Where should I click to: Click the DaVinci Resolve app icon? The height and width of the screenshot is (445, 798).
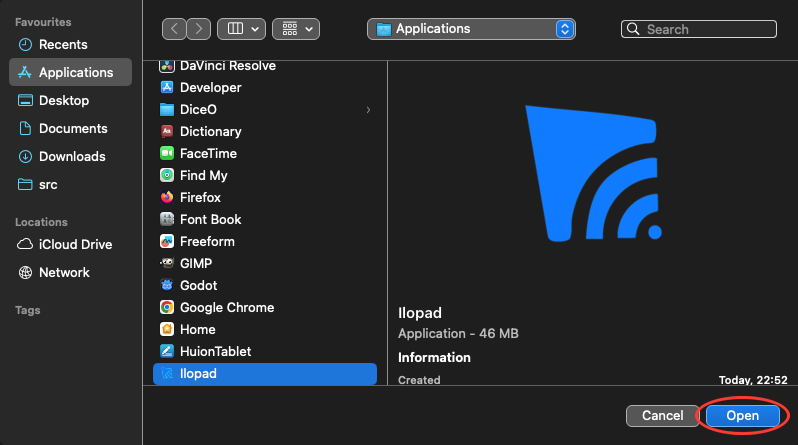pyautogui.click(x=167, y=66)
